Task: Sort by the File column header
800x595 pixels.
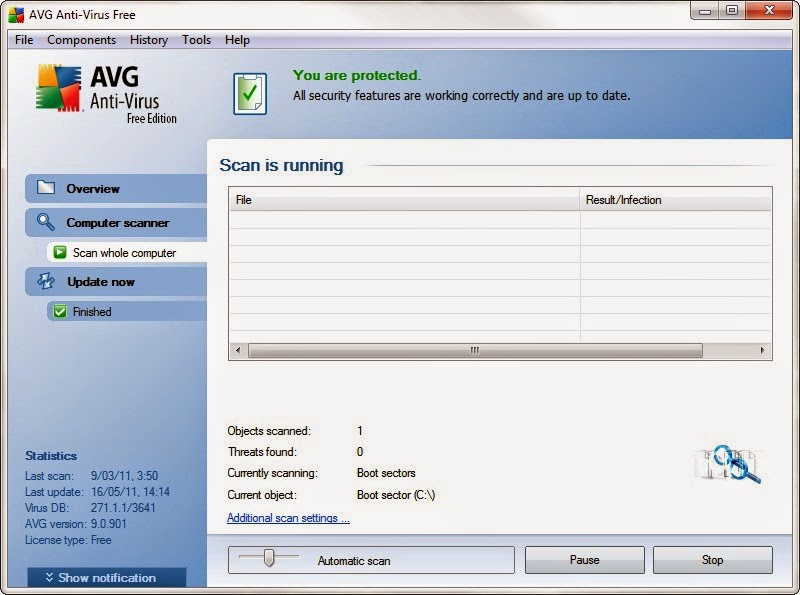Action: pyautogui.click(x=404, y=200)
